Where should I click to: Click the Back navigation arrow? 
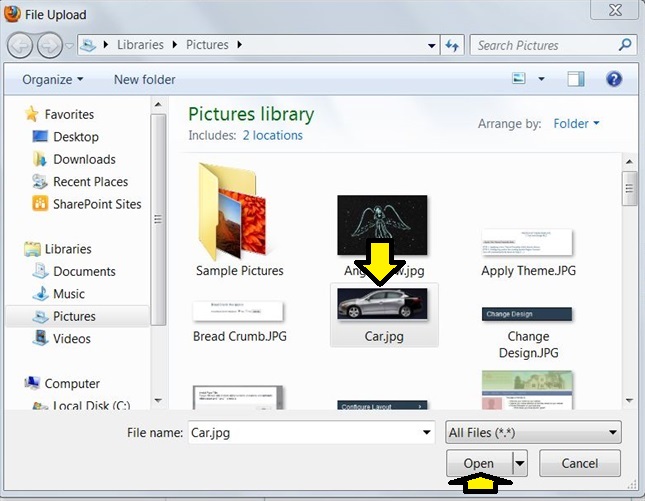pyautogui.click(x=21, y=45)
